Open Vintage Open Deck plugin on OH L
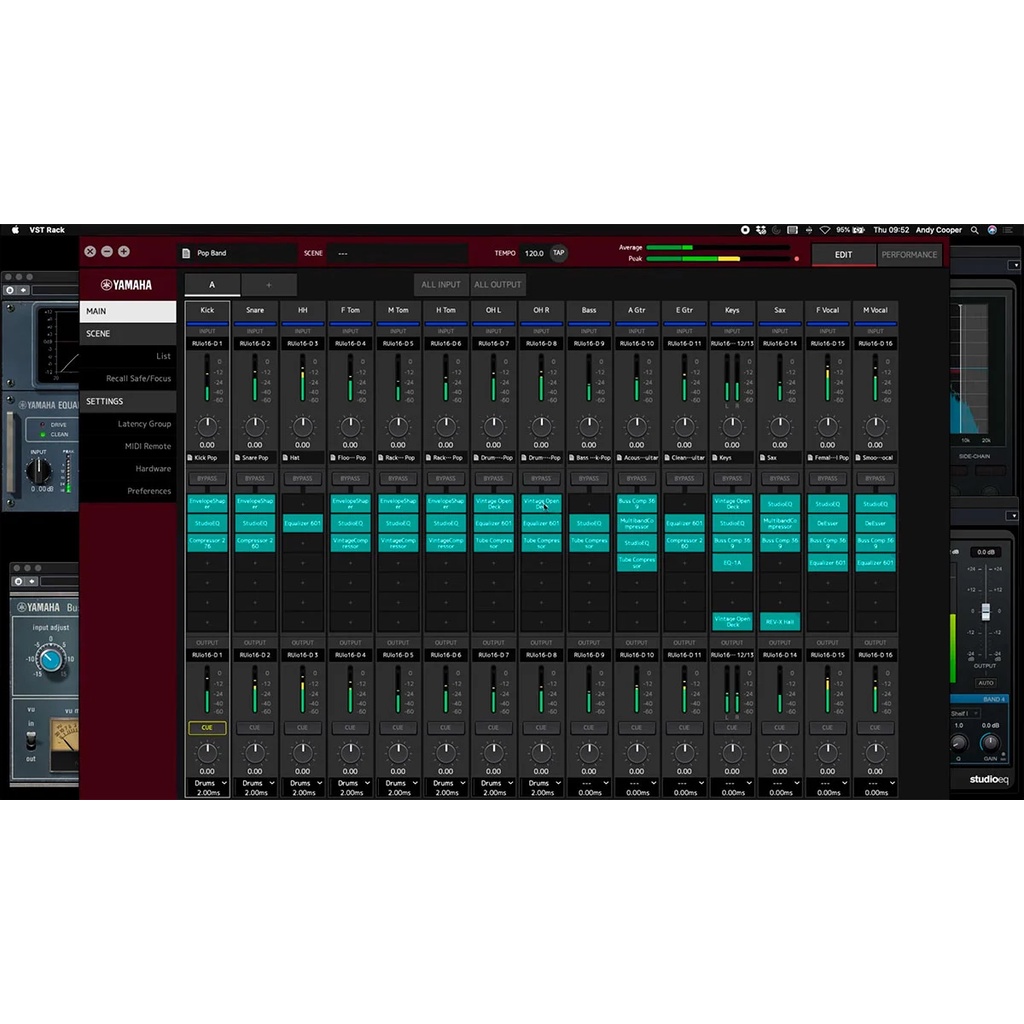The width and height of the screenshot is (1024, 1024). [493, 504]
